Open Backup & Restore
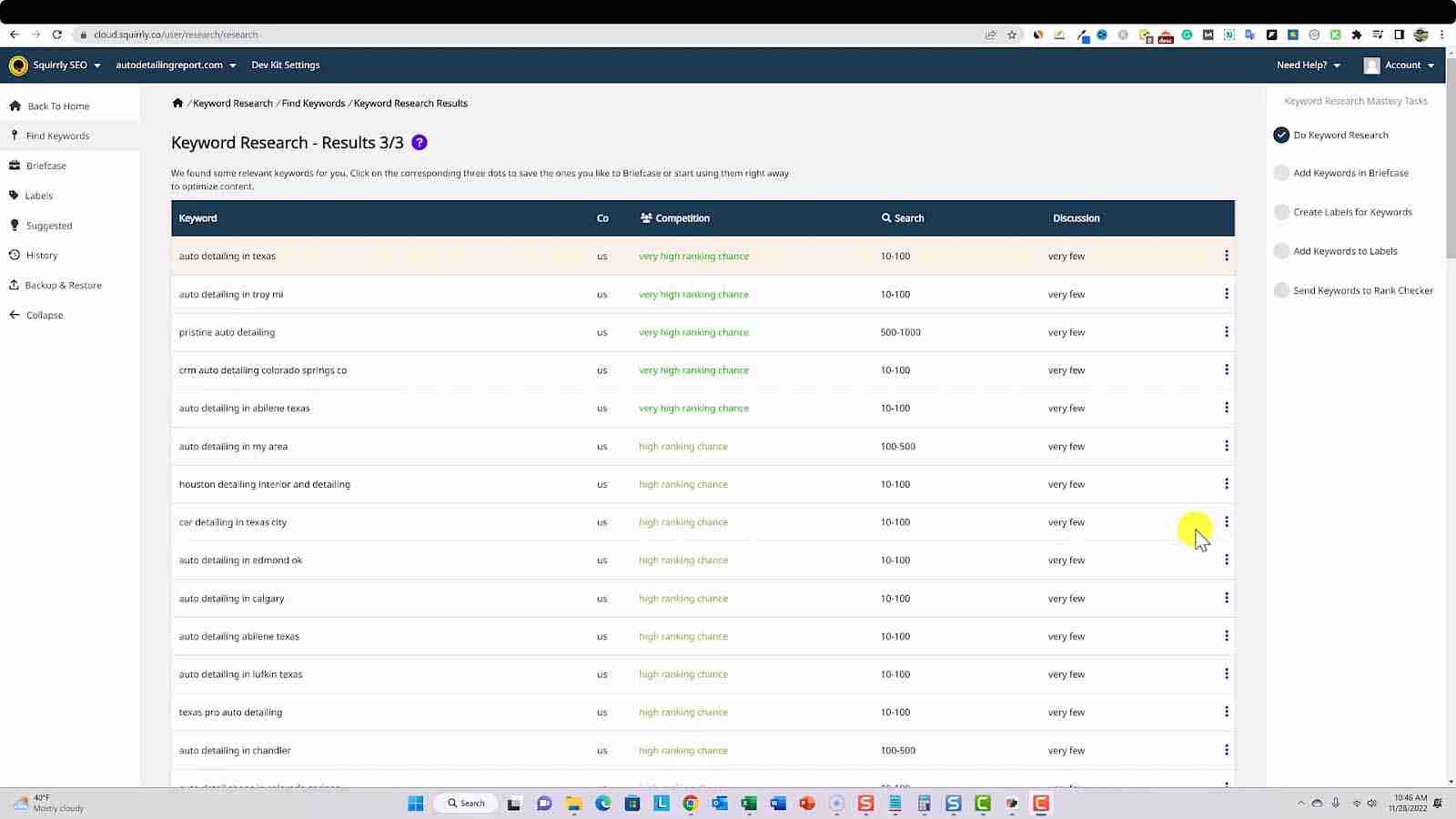1456x819 pixels. (x=62, y=285)
